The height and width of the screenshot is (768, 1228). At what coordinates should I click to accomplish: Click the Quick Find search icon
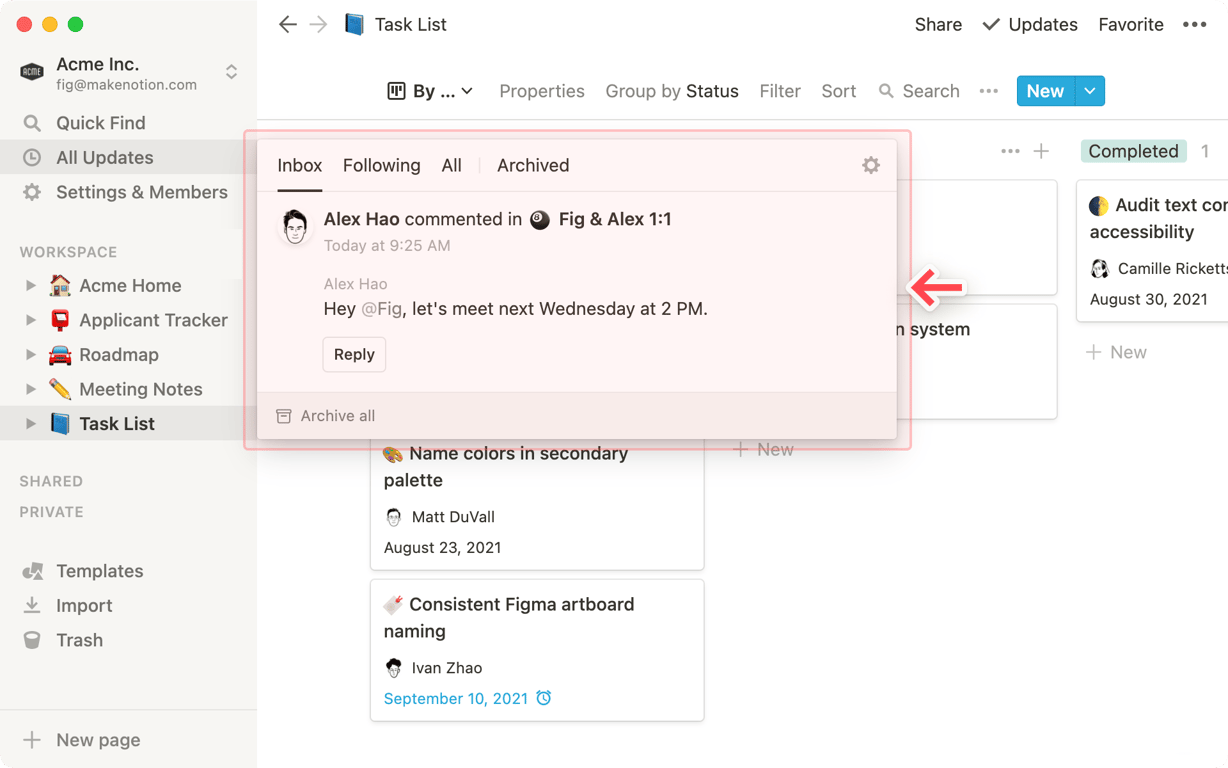tap(32, 123)
